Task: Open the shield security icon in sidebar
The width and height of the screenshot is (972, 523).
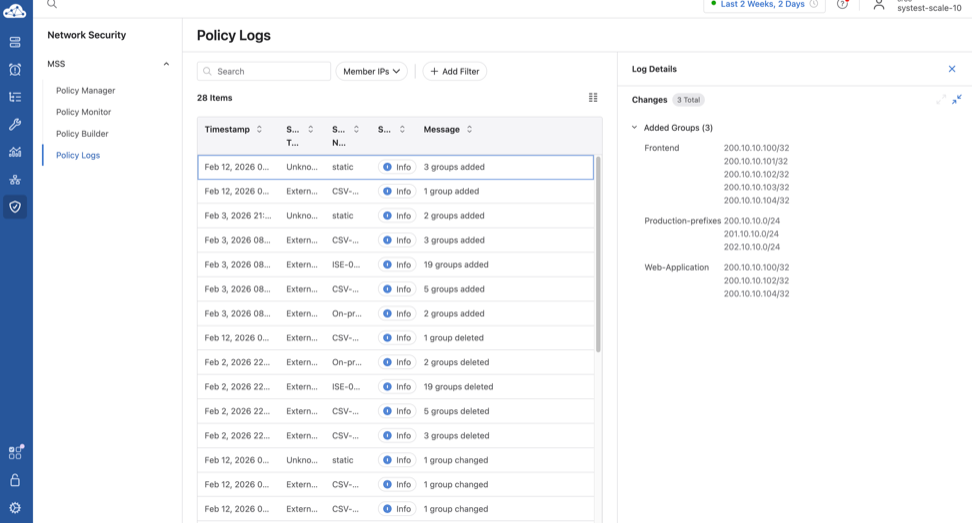Action: click(x=15, y=206)
